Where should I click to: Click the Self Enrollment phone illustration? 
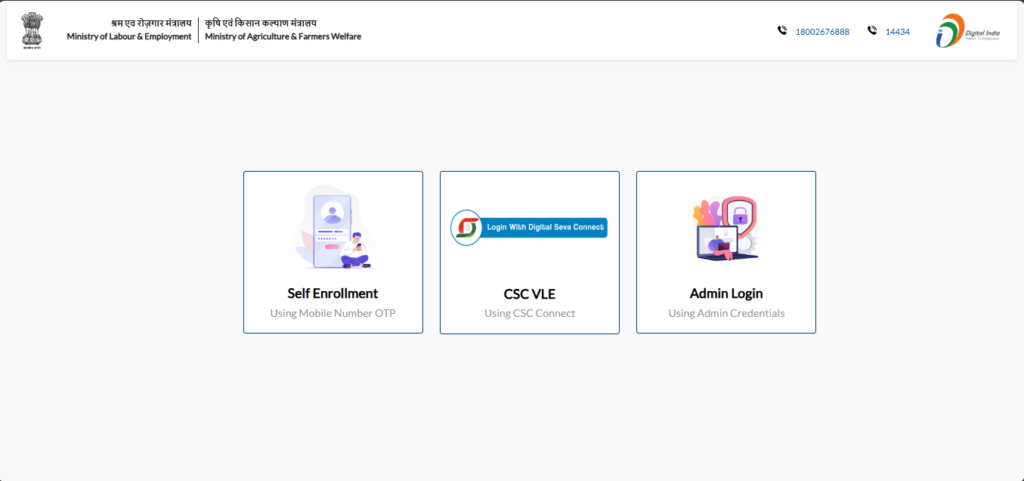332,227
